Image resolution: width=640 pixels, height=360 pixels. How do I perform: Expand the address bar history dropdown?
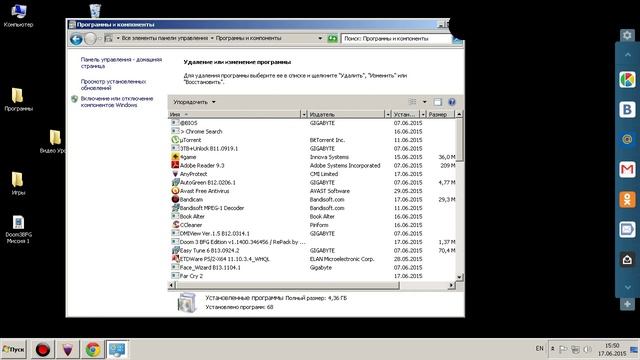(x=320, y=38)
